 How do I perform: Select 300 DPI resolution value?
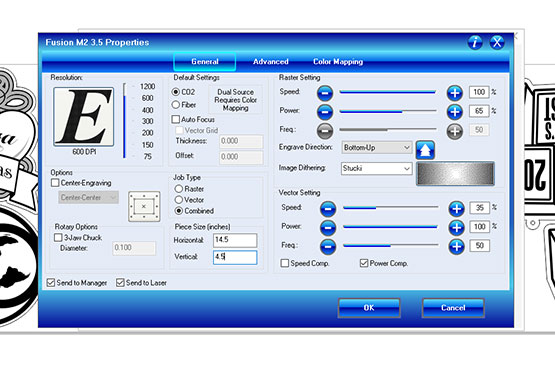pyautogui.click(x=148, y=121)
